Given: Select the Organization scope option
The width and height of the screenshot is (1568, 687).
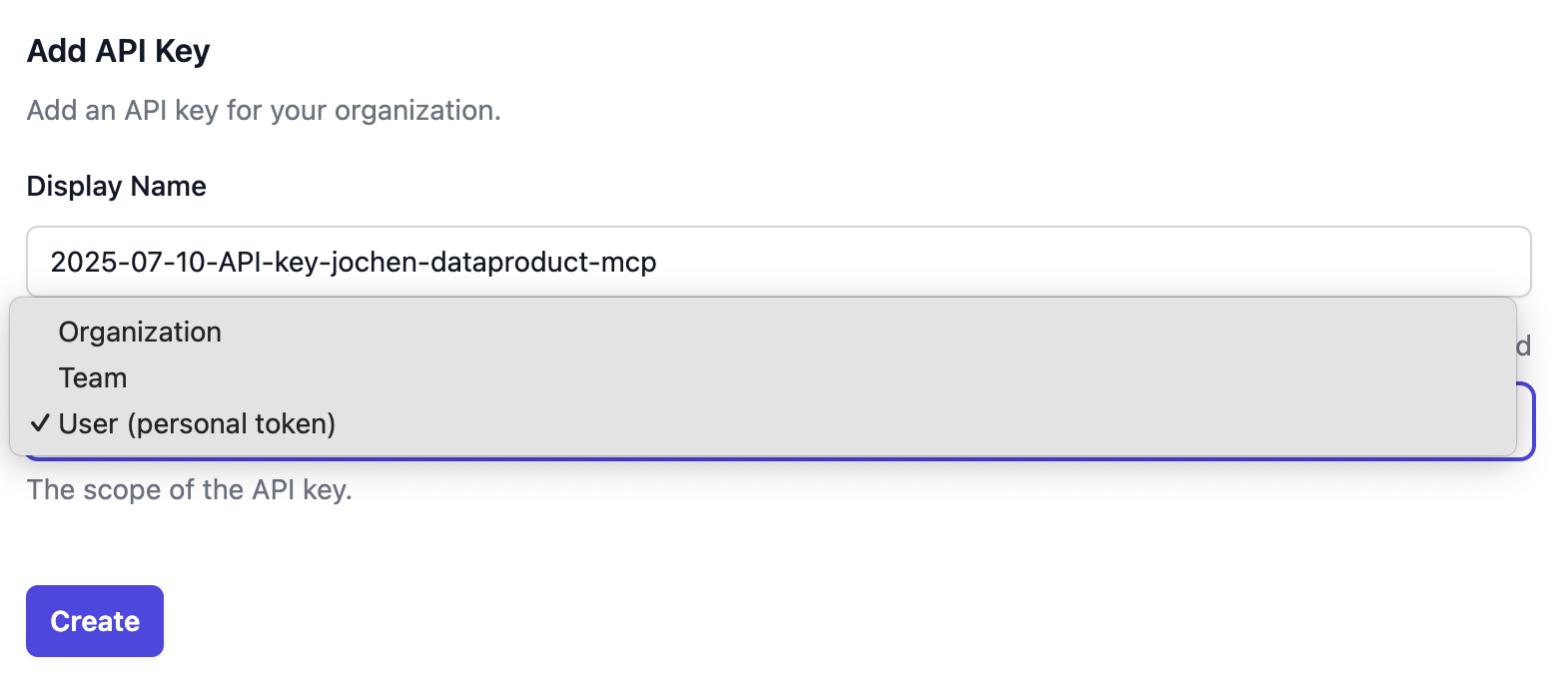Looking at the screenshot, I should tap(140, 333).
